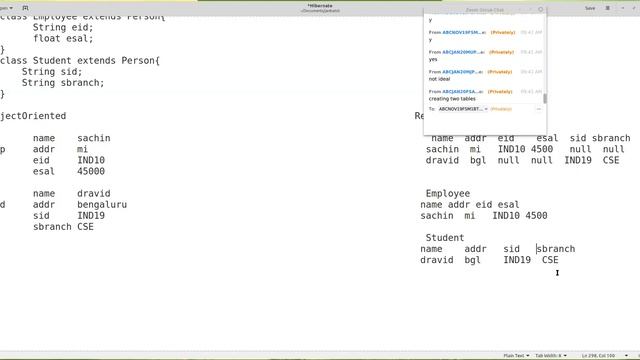Click 'sbranch CSE' line in object section

pos(63,227)
